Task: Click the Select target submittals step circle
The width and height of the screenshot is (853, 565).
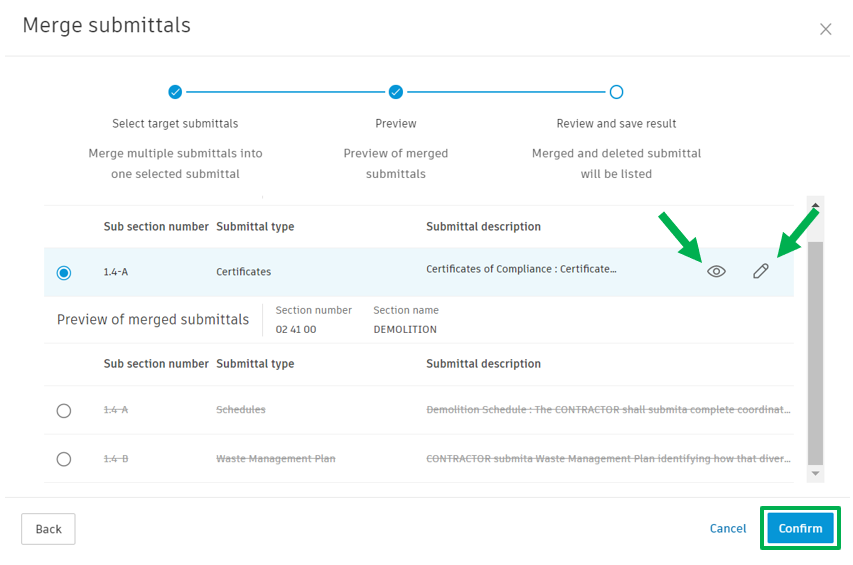Action: (175, 92)
